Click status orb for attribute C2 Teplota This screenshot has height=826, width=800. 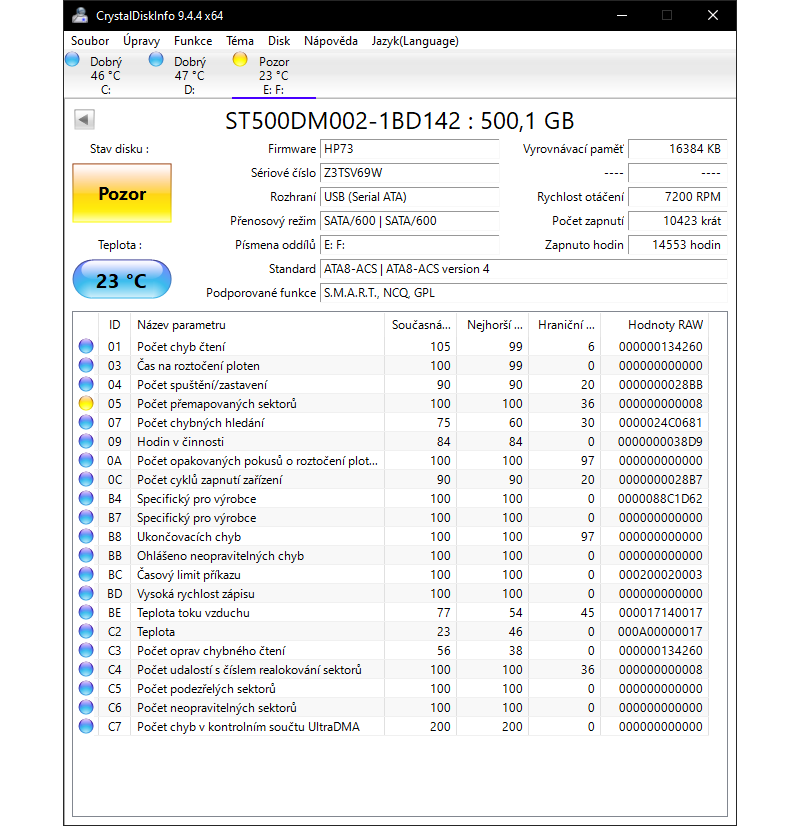tap(86, 631)
